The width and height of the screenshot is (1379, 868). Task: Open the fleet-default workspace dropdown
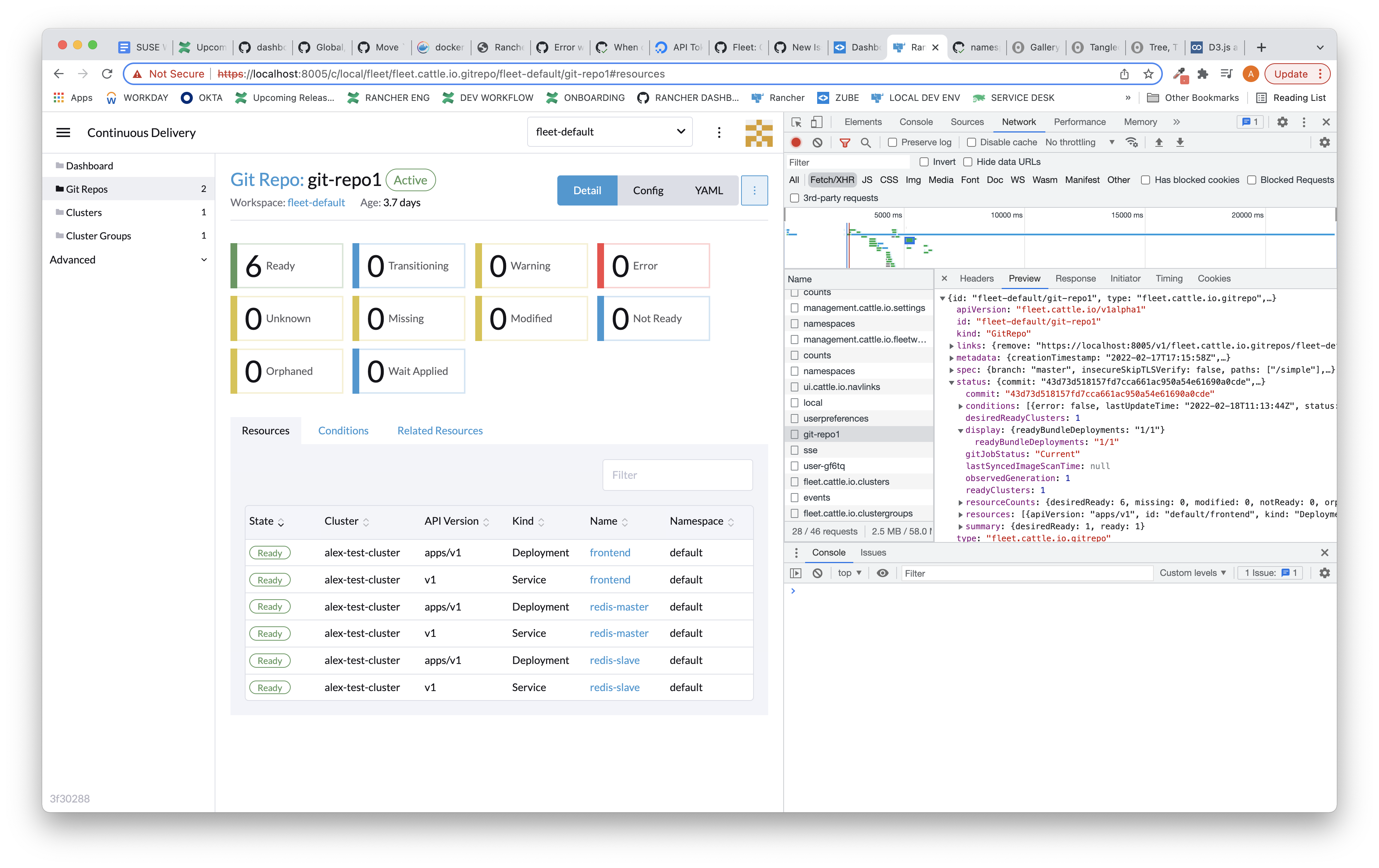coord(609,132)
